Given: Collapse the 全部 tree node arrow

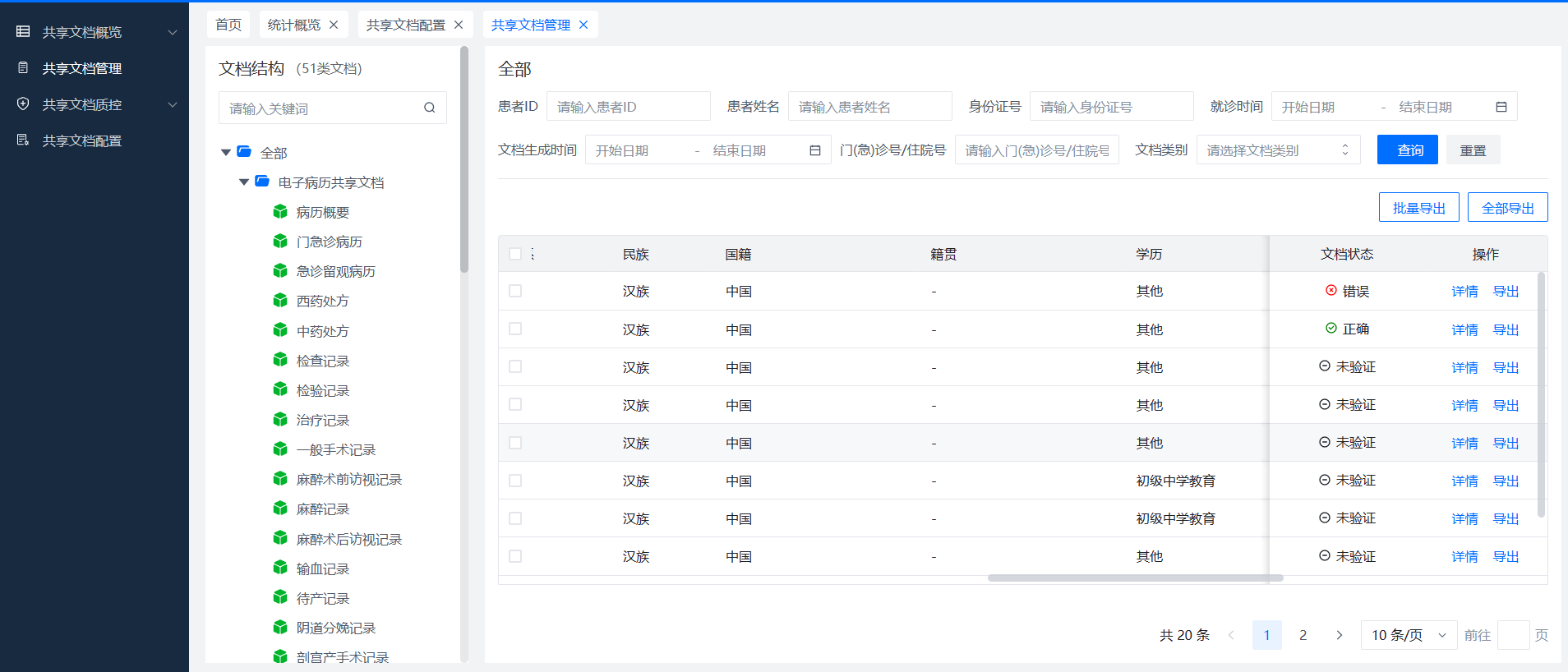Looking at the screenshot, I should coord(226,152).
